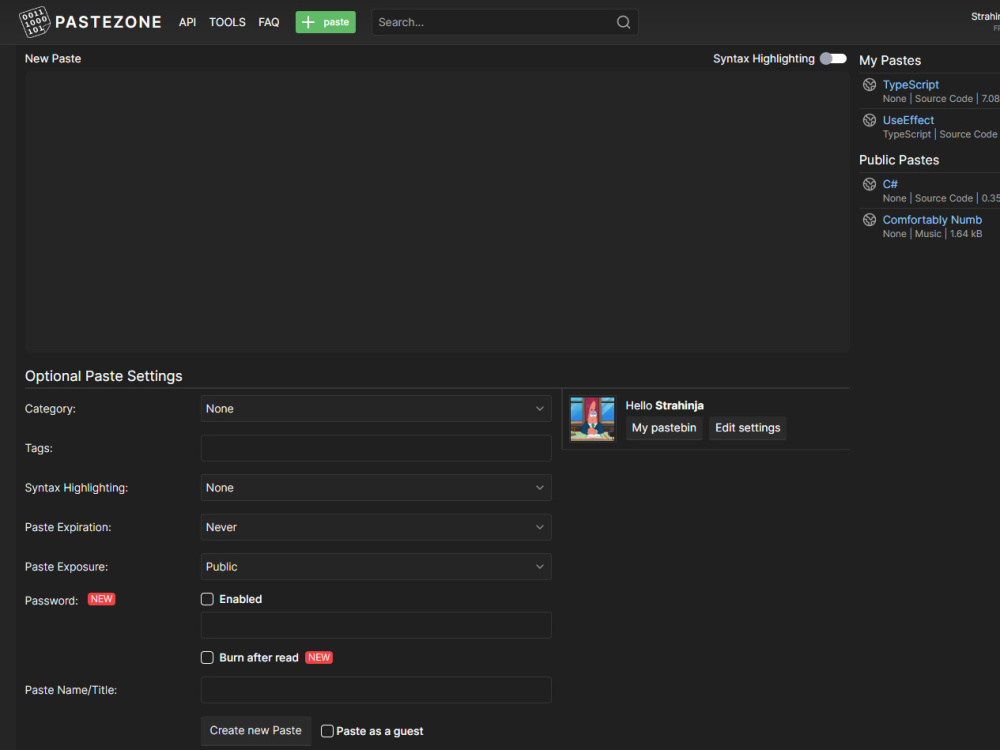Open the Syntax Highlighting dropdown set to None
Image resolution: width=1000 pixels, height=750 pixels.
click(x=376, y=488)
